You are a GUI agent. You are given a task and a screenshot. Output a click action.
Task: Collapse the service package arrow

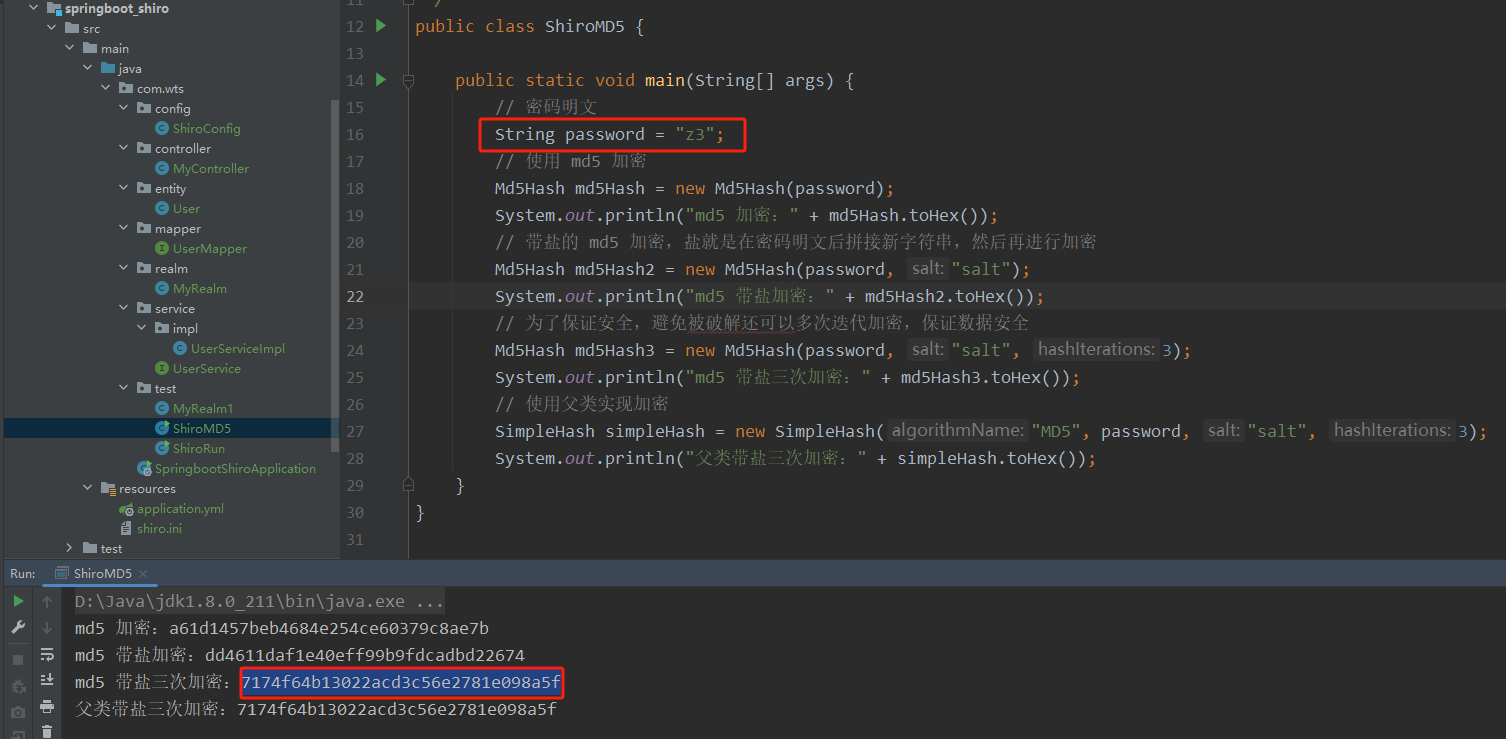(123, 308)
